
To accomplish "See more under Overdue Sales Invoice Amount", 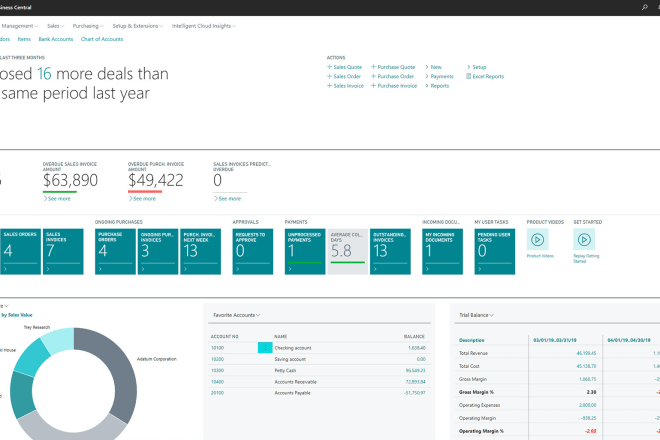I will coord(57,199).
